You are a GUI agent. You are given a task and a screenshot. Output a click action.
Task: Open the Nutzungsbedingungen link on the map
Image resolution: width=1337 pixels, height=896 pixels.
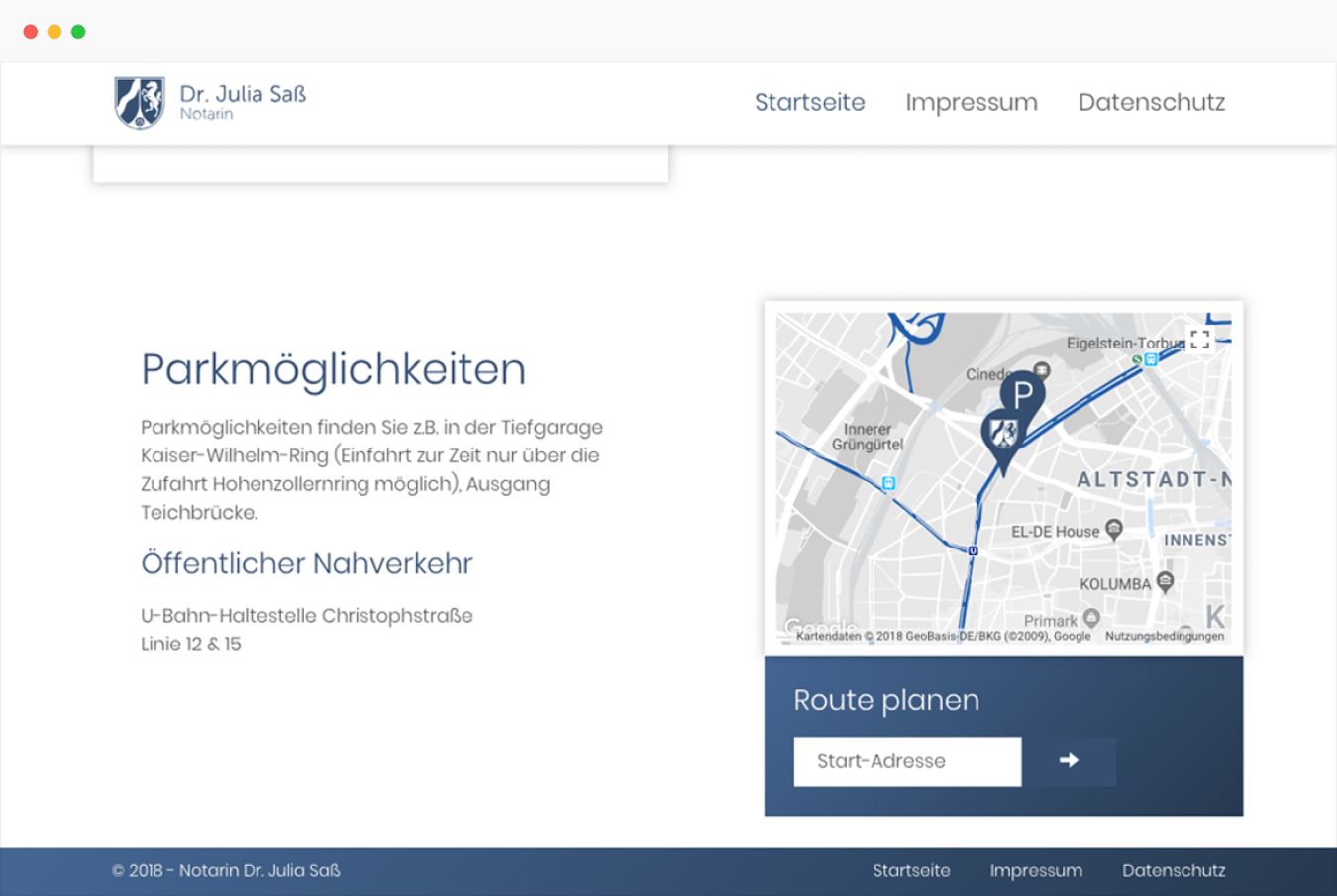click(x=1164, y=636)
